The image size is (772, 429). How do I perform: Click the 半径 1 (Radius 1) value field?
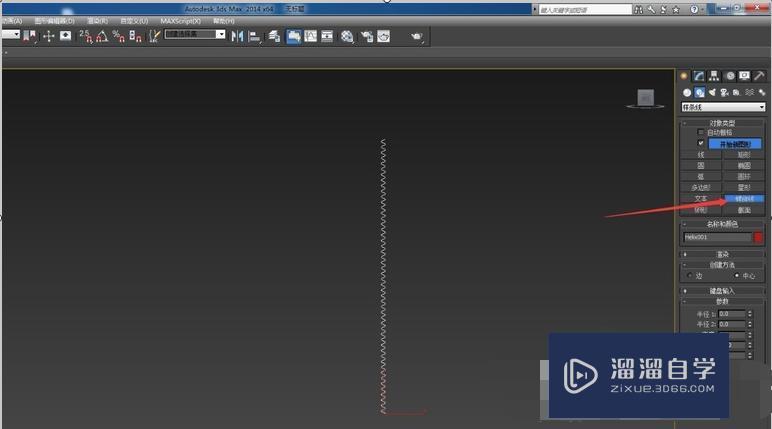coord(732,314)
